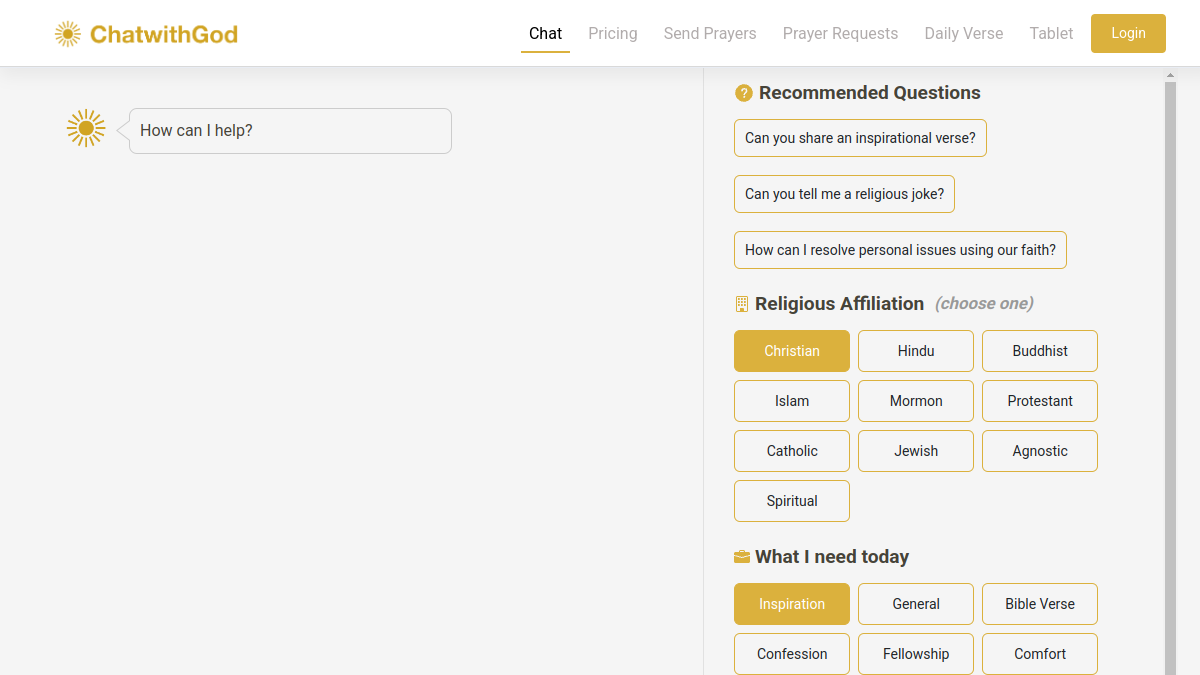Click the scrollbar up arrow
Screen dimensions: 1200x675
coord(1171,75)
